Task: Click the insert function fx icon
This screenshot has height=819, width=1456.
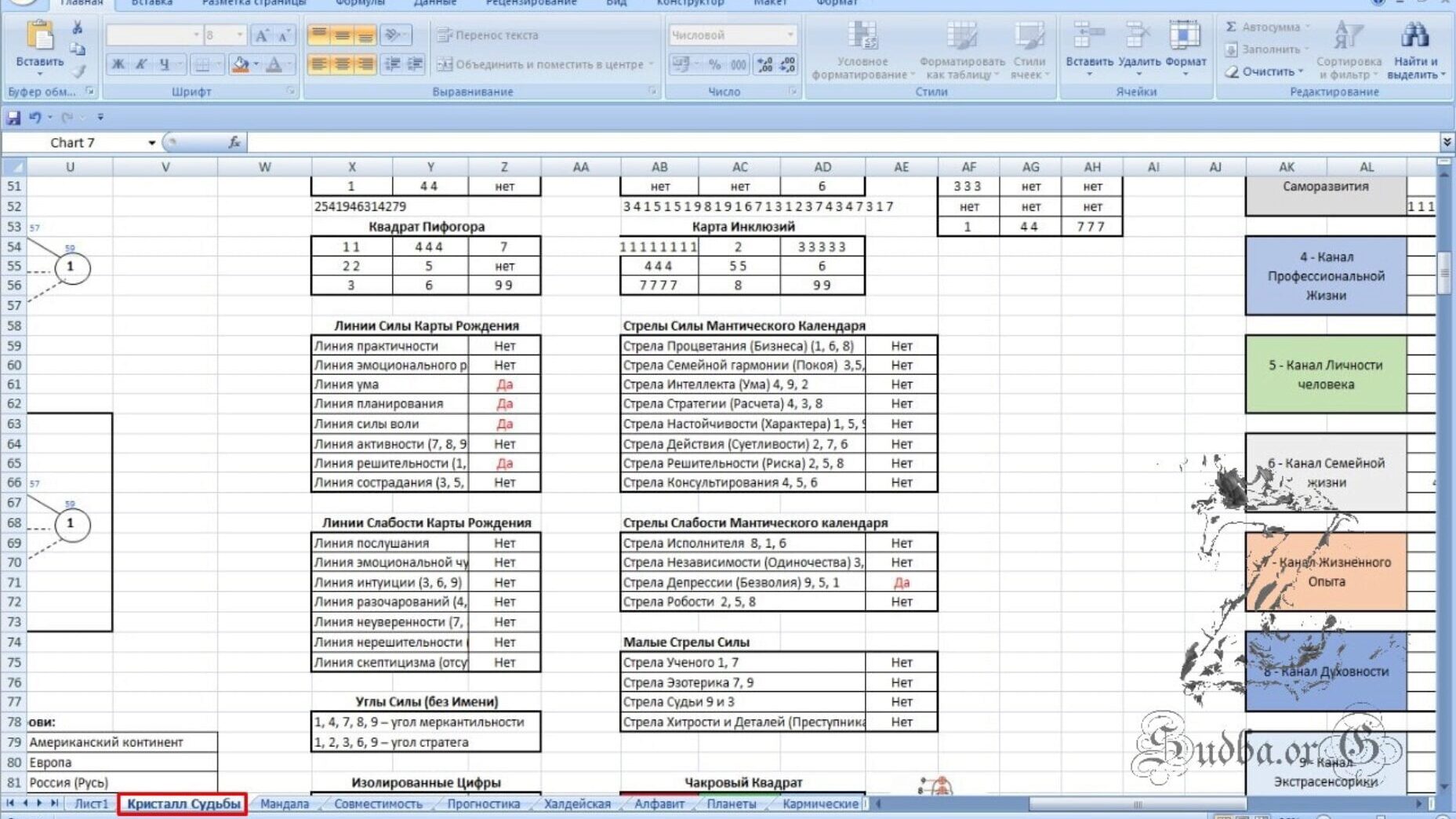Action: [x=234, y=142]
